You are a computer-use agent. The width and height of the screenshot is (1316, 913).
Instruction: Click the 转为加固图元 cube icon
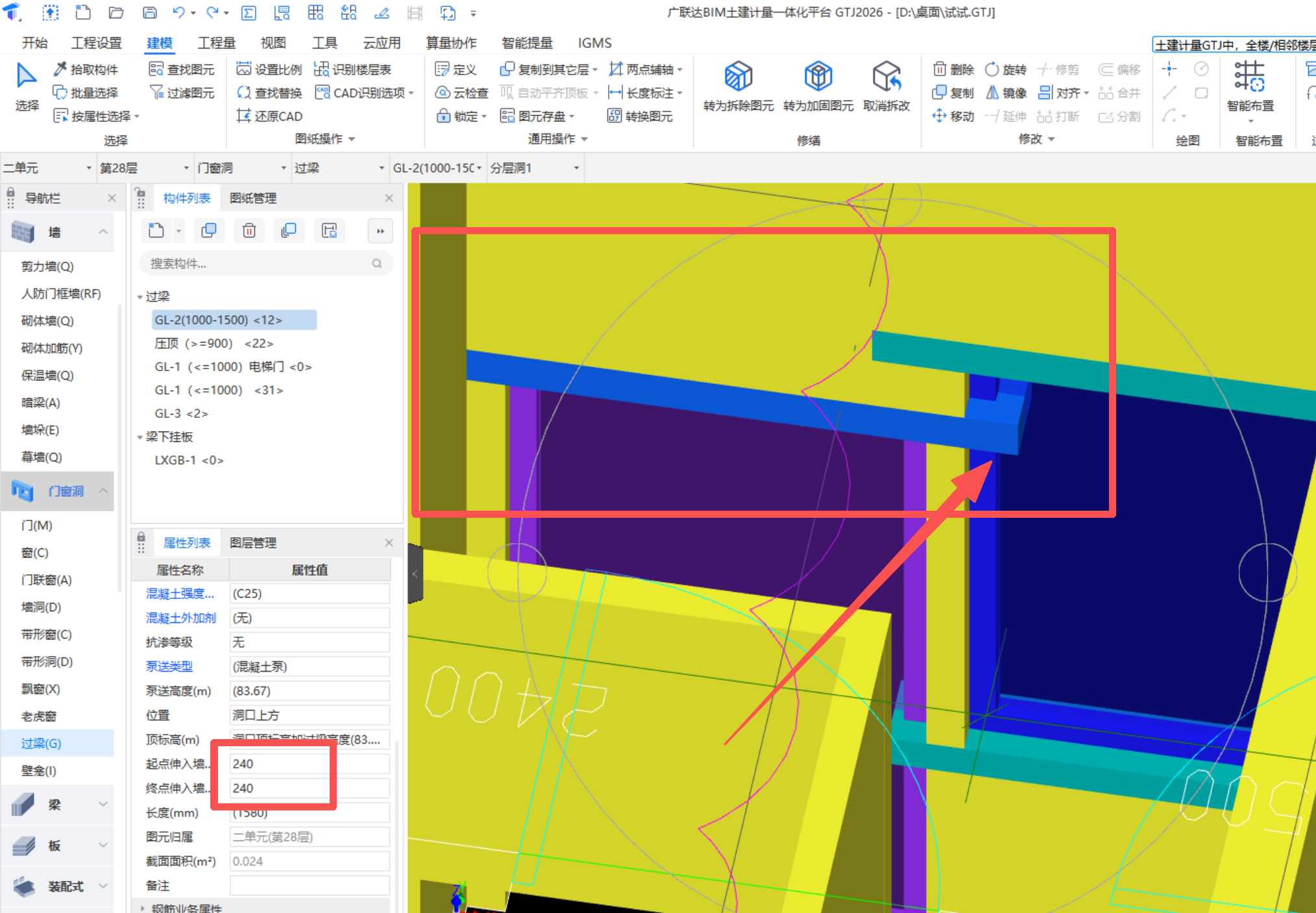818,77
